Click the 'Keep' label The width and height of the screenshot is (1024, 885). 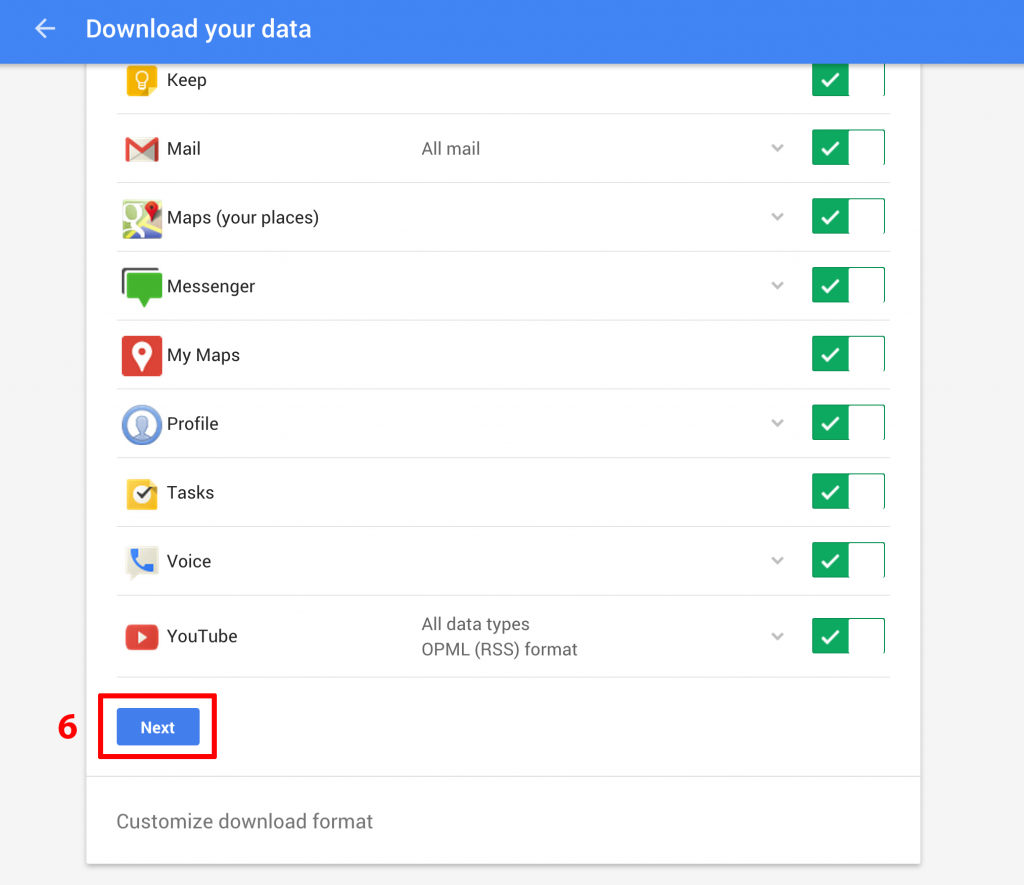pos(187,80)
